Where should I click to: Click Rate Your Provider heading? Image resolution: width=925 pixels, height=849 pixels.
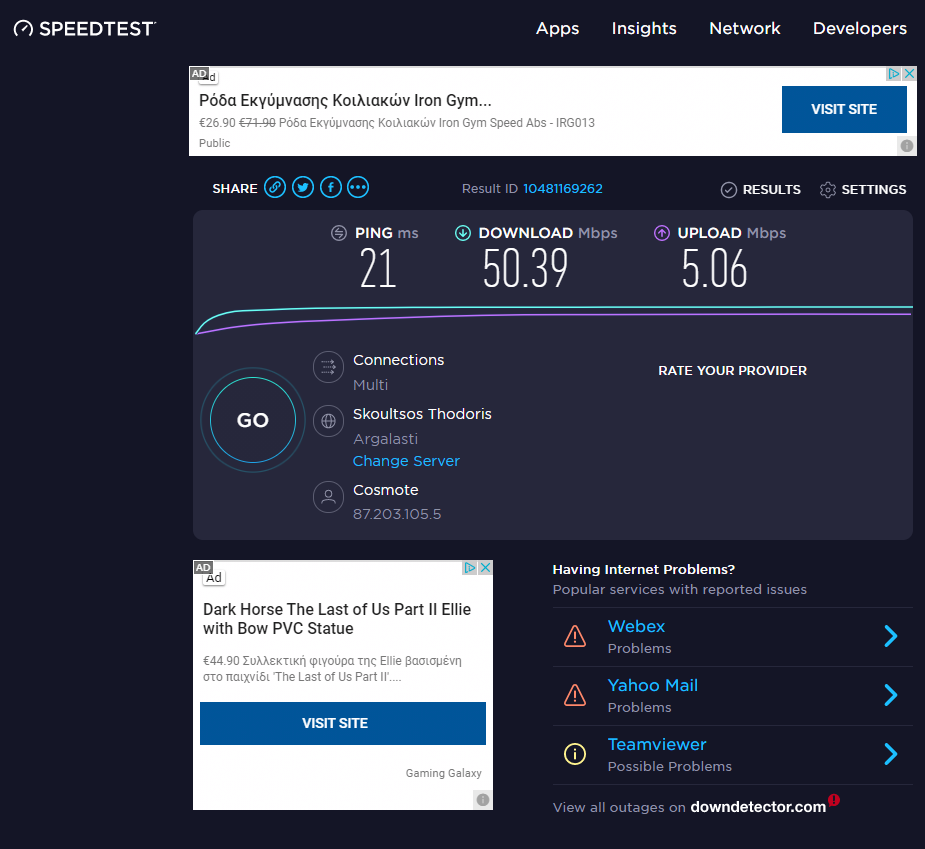click(x=733, y=371)
